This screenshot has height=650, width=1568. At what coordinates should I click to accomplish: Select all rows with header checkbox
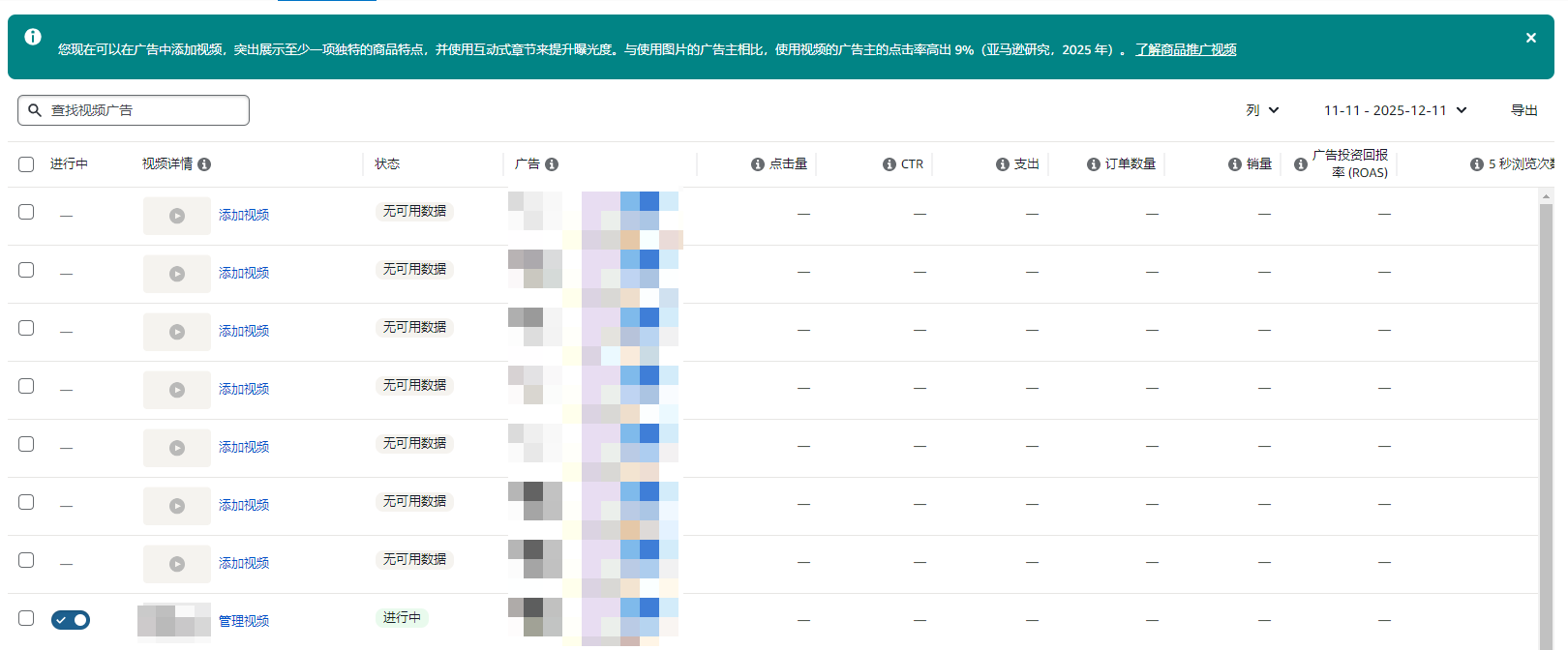coord(26,164)
